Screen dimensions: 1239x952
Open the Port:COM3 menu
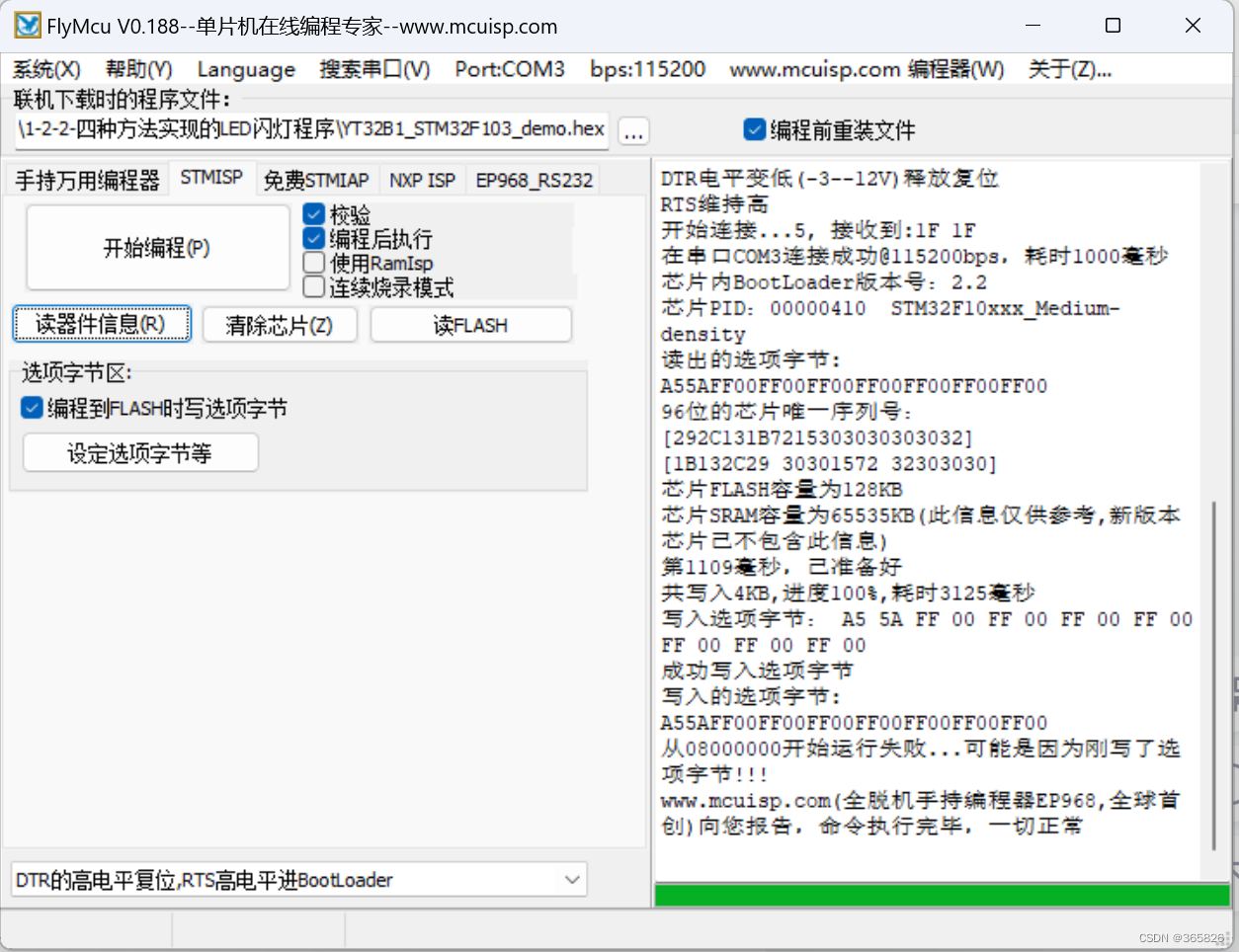click(510, 69)
